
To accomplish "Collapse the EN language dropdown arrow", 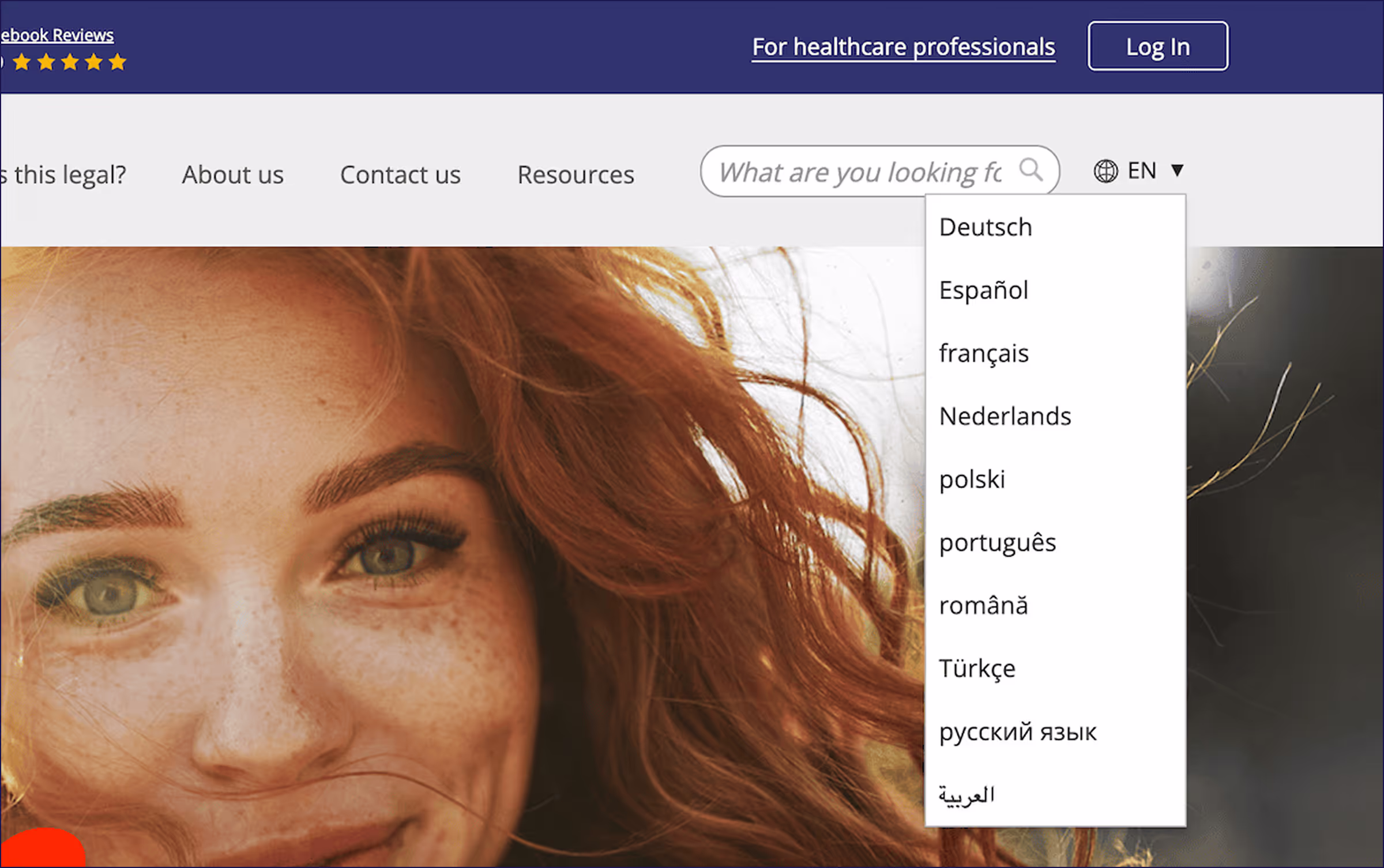I will coord(1178,171).
